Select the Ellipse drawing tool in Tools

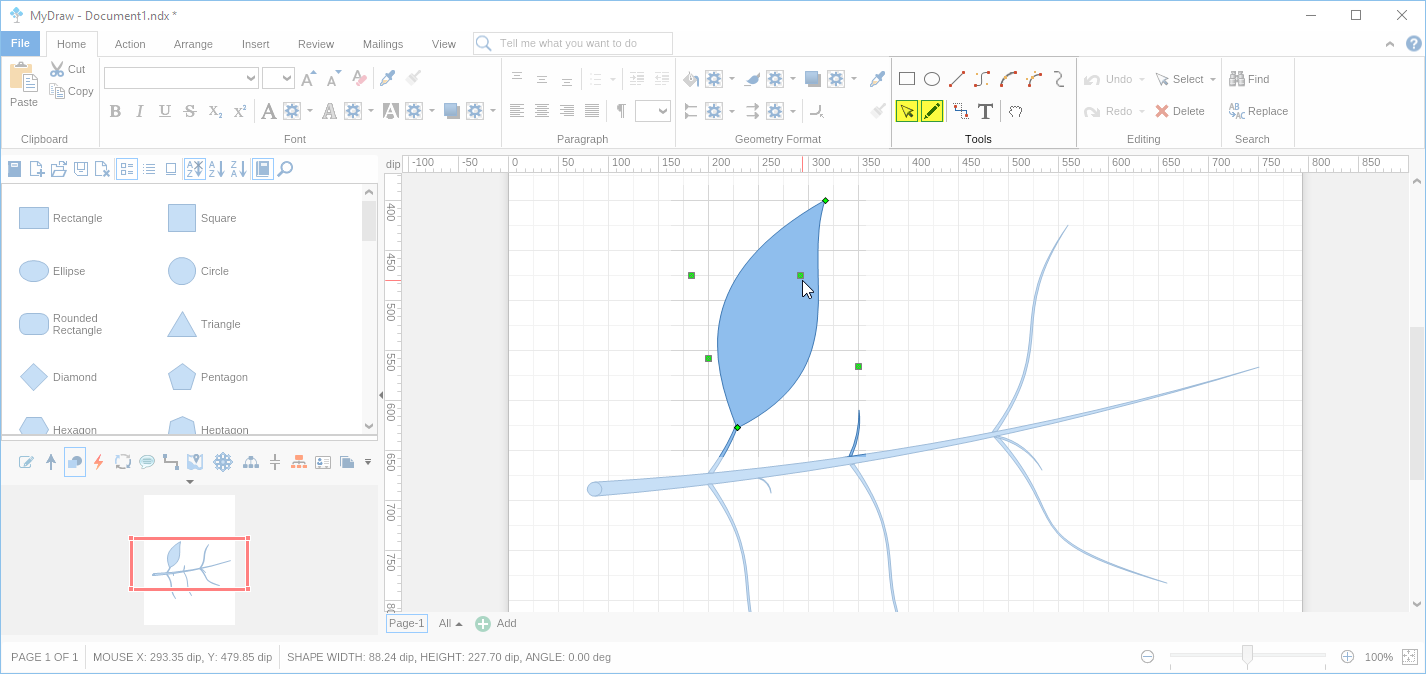pos(932,79)
